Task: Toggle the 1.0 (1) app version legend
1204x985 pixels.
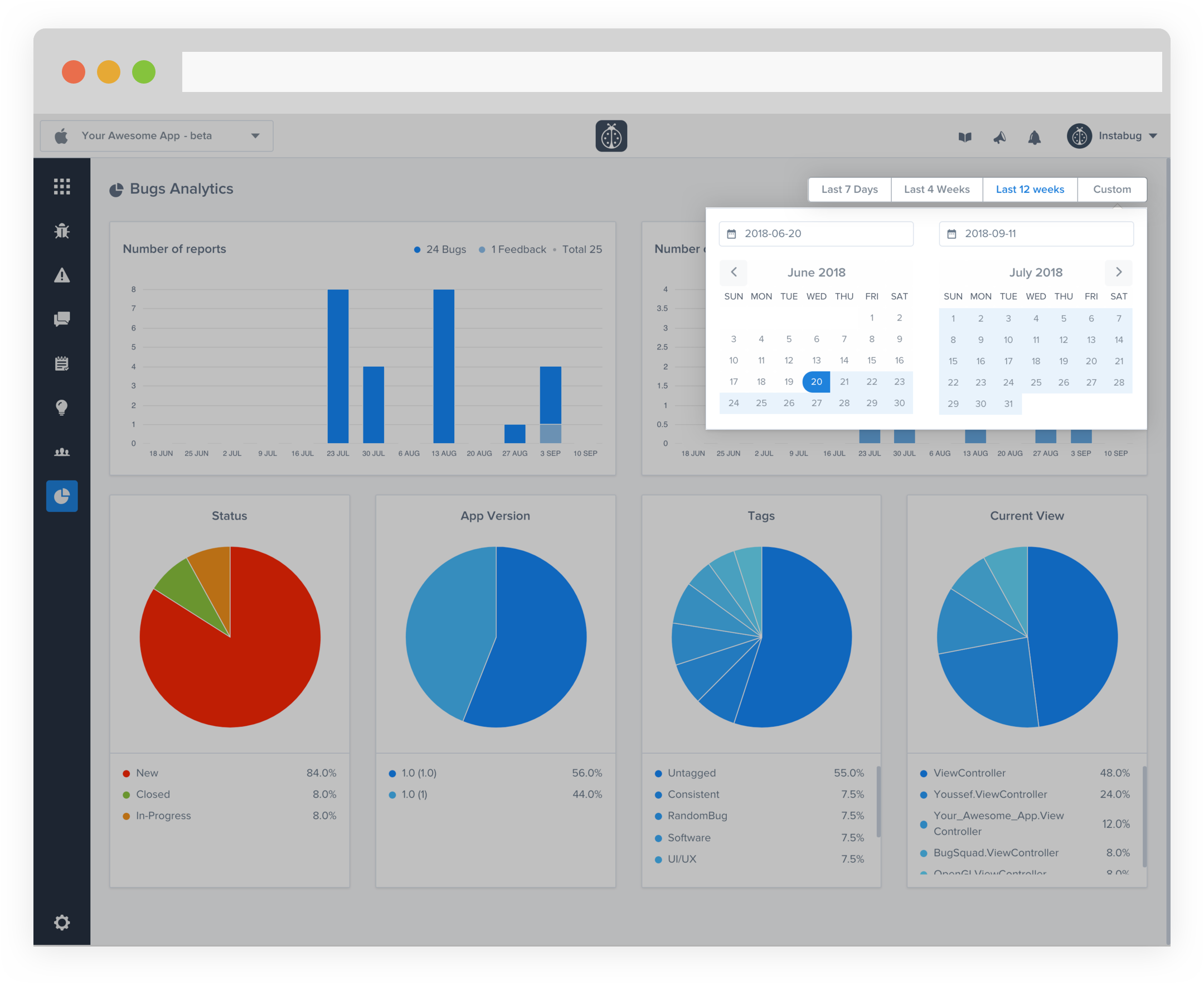Action: point(496,794)
